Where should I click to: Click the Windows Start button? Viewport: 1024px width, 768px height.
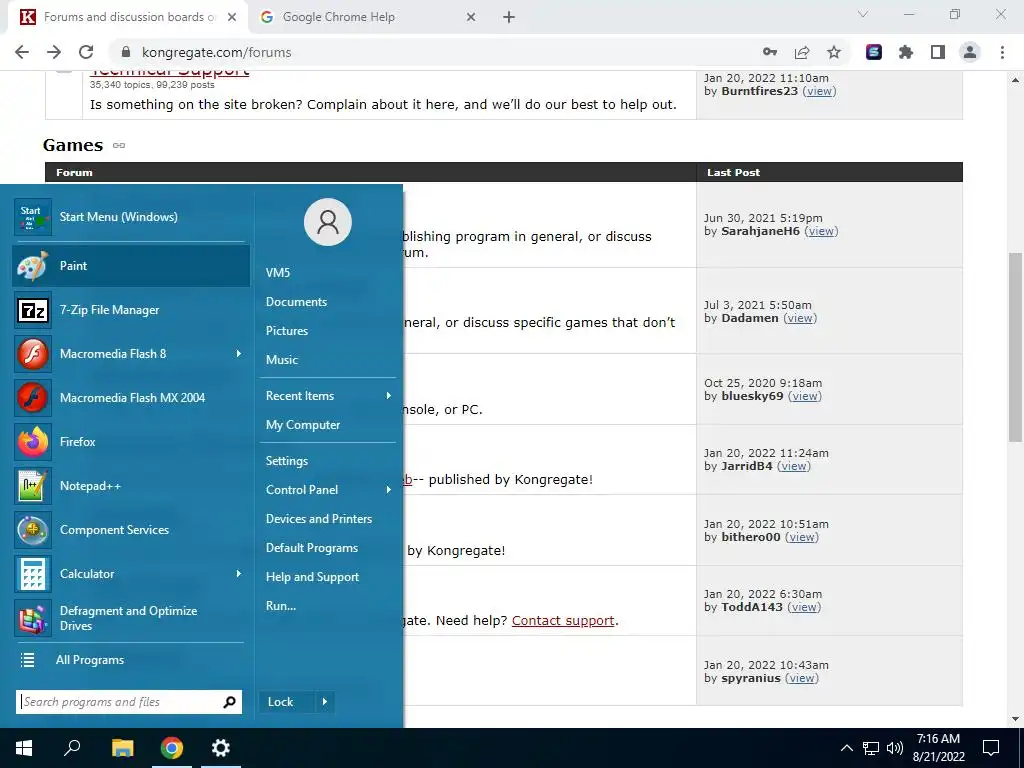click(24, 748)
